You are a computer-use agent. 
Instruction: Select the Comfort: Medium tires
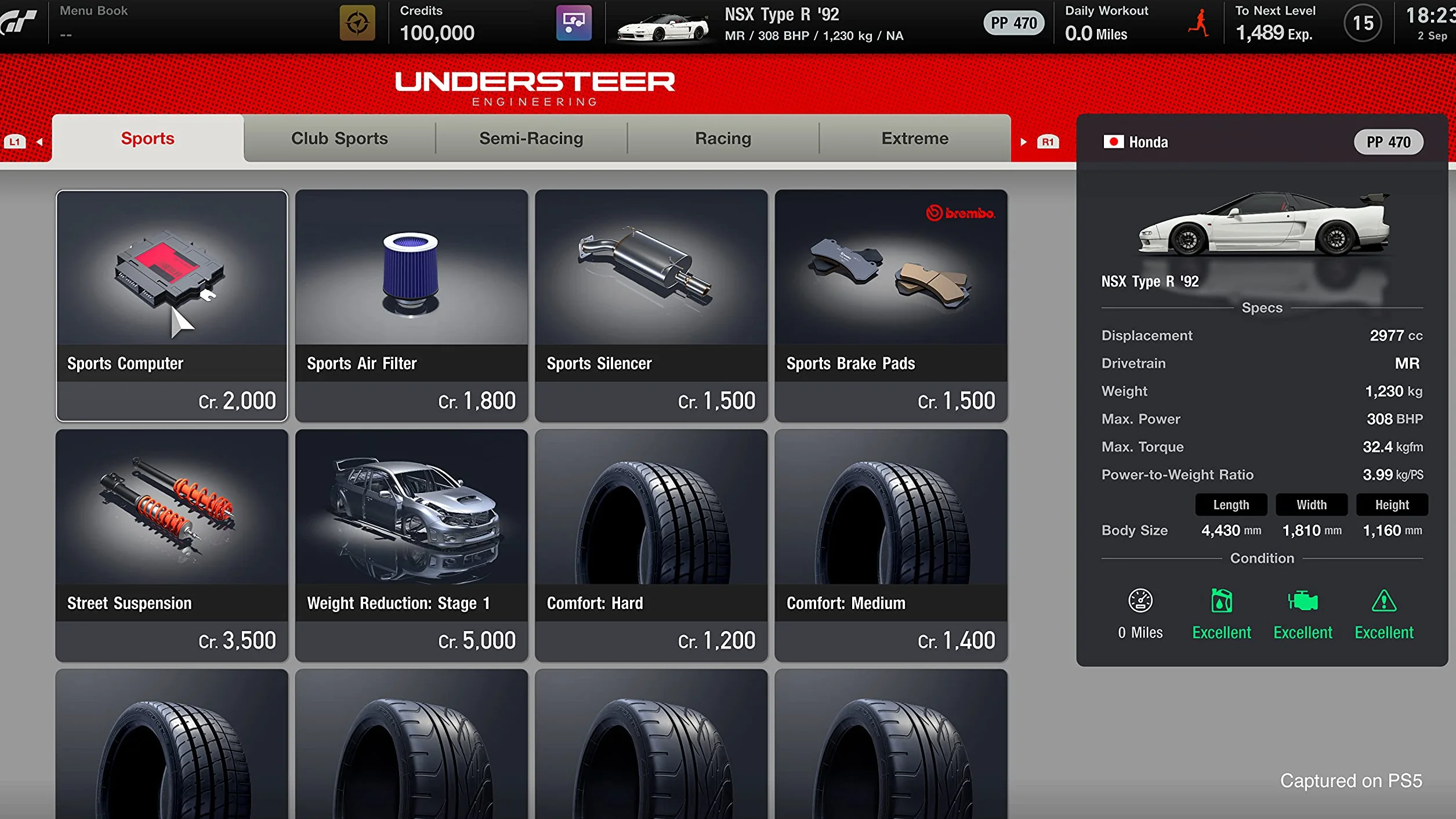coord(891,545)
